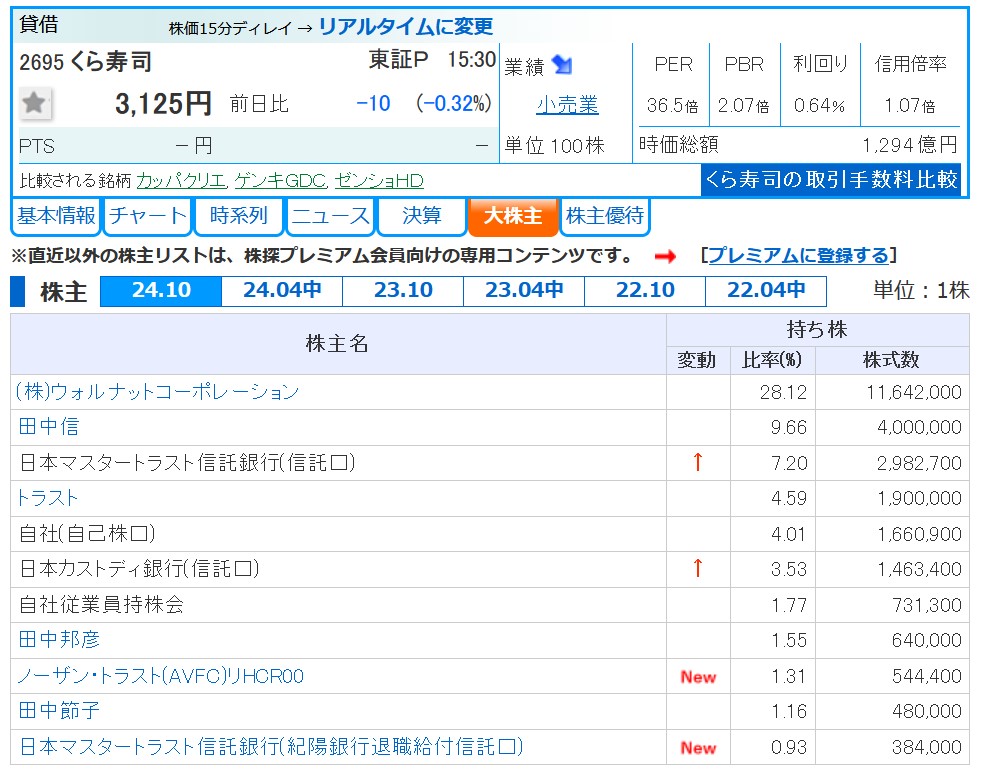This screenshot has width=981, height=775.
Task: Open shareholder ノーザン・トラスト(AVFC)リHCR00
Action: 160,676
